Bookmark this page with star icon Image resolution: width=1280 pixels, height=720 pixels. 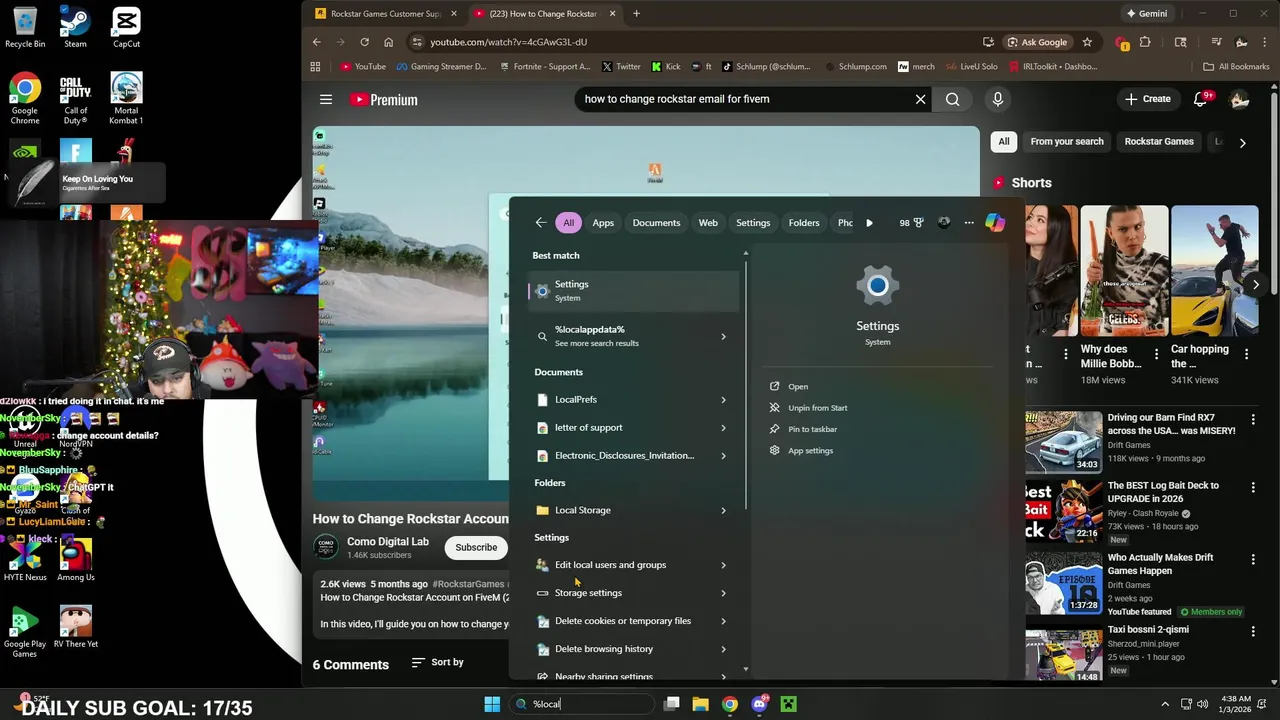click(x=1087, y=42)
